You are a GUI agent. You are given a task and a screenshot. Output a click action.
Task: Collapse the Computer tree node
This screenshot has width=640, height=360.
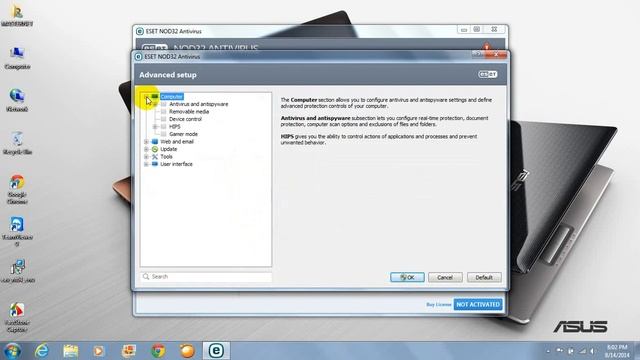(146, 97)
